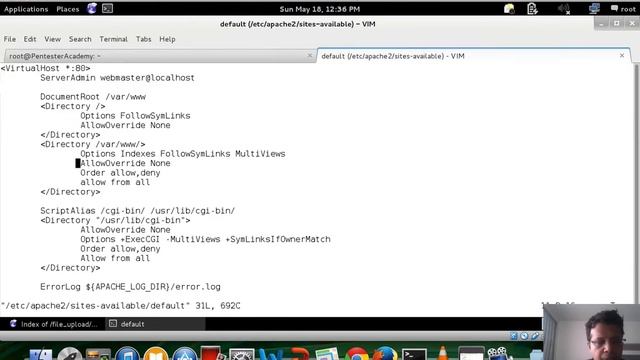Click 'DocumentRoot /var/www' line
Image resolution: width=640 pixels, height=360 pixels.
pyautogui.click(x=93, y=97)
